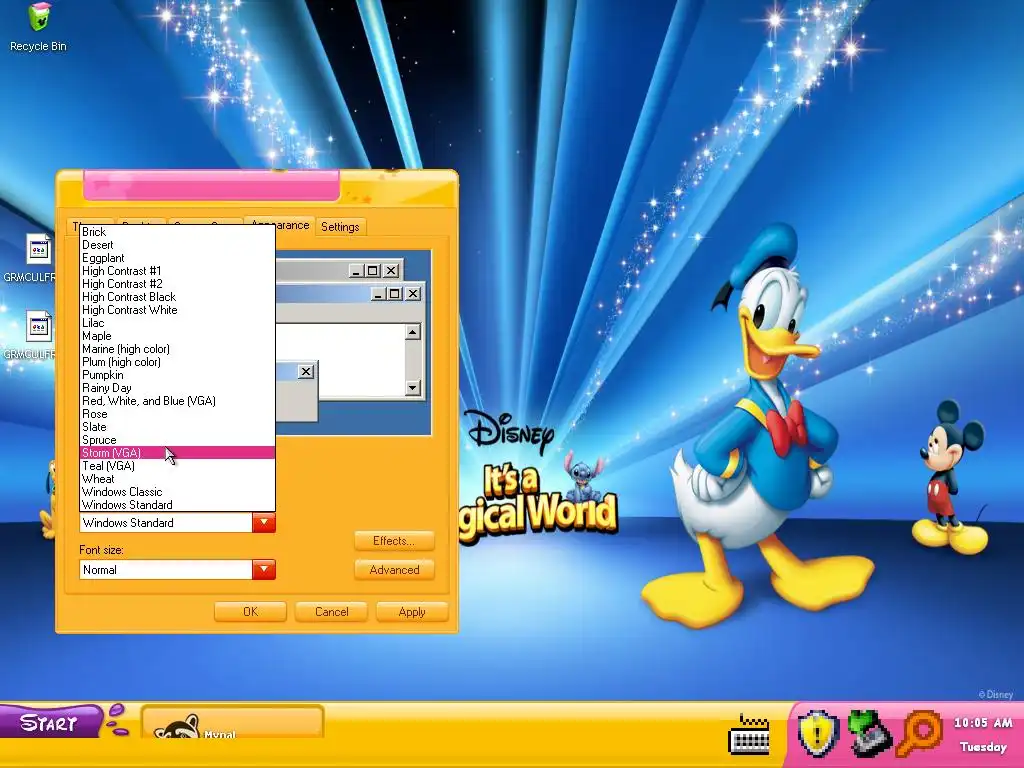1024x768 pixels.
Task: Click the orange magnifier tray icon
Action: point(920,733)
